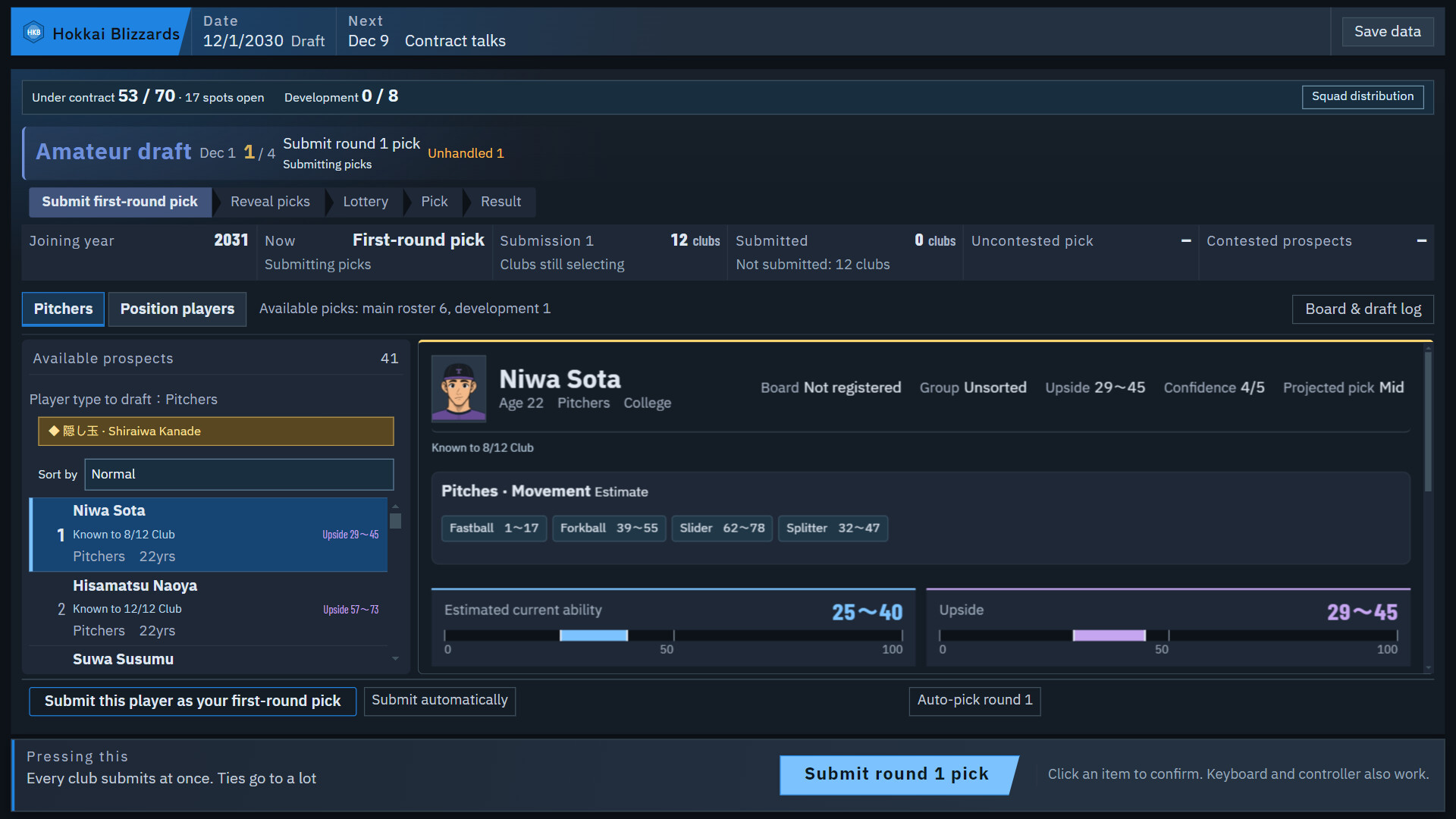Click the Fastball 1~17 pitch chip

[x=494, y=528]
